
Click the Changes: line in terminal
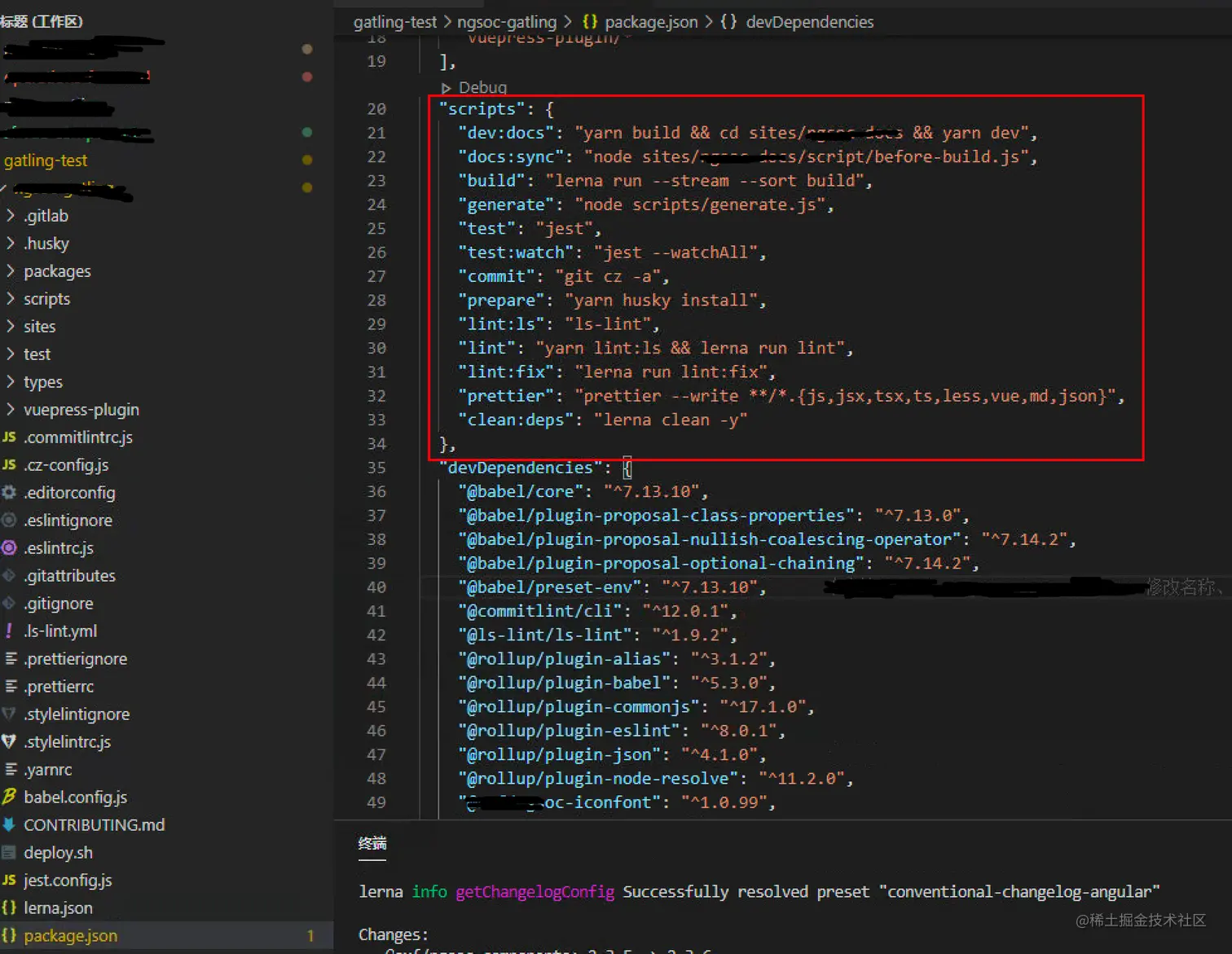[394, 935]
